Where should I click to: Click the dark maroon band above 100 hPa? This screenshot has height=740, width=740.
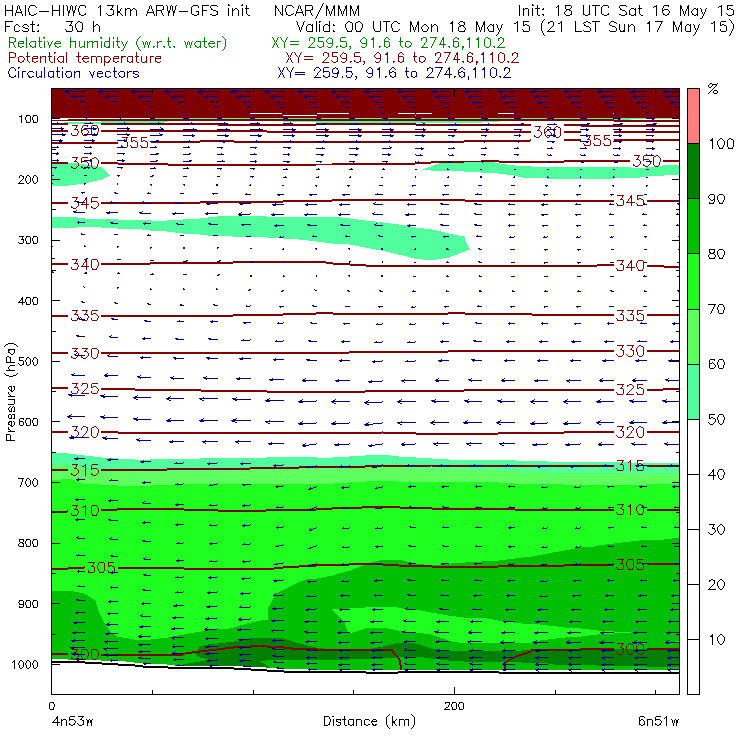(x=365, y=103)
